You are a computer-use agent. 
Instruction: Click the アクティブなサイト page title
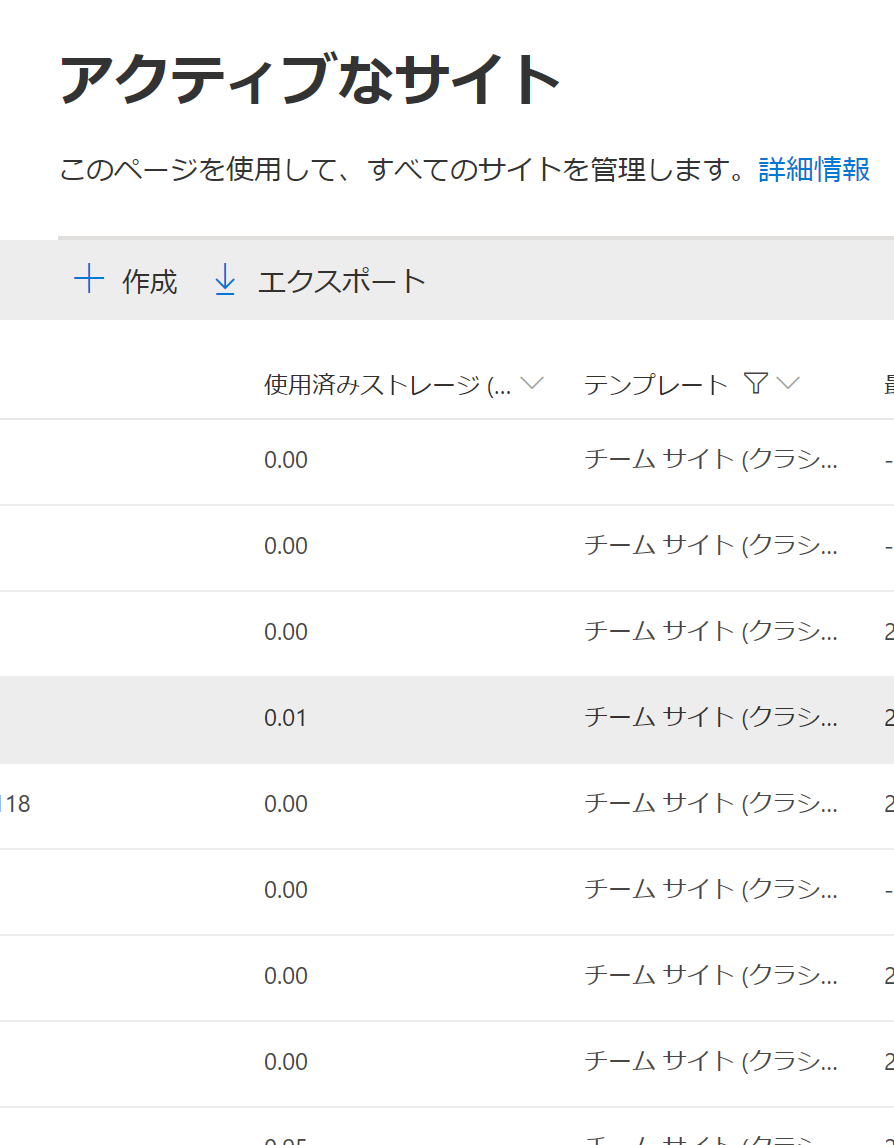(310, 75)
